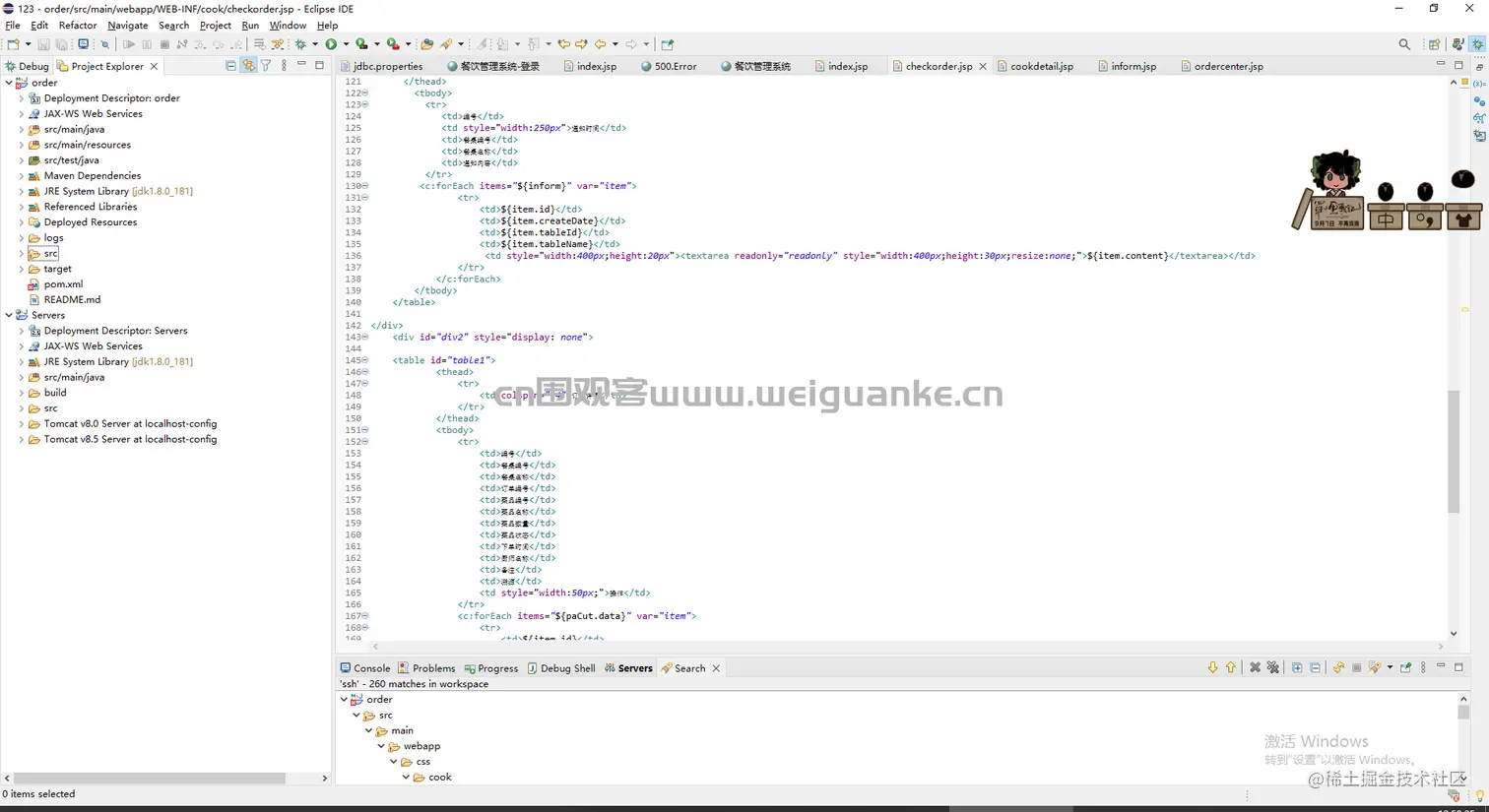Switch to the Debug perspective icon
Image resolution: width=1489 pixels, height=812 pixels.
[x=1478, y=44]
